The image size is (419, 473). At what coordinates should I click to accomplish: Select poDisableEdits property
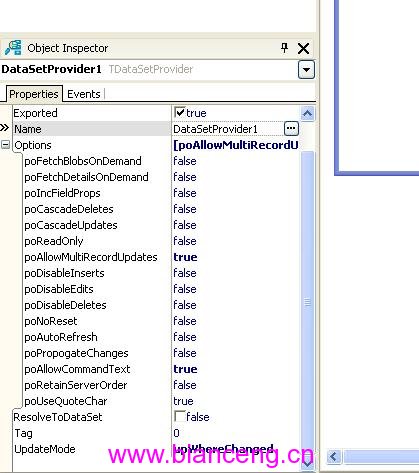[59, 289]
